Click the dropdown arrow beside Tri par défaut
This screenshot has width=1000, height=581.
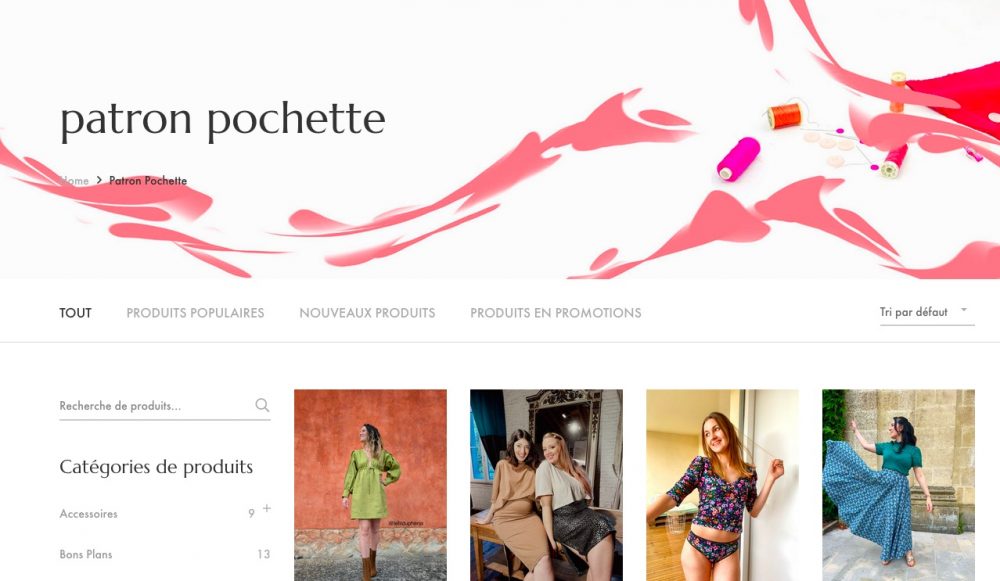coord(964,310)
